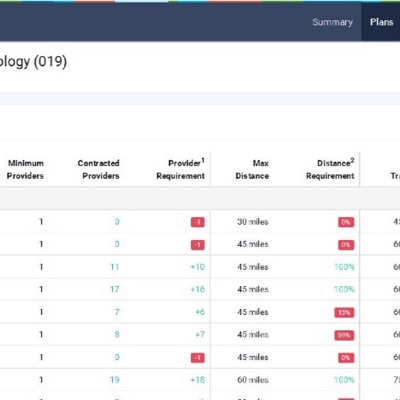Select the red -1 badge in the 30 miles row

pyautogui.click(x=198, y=222)
